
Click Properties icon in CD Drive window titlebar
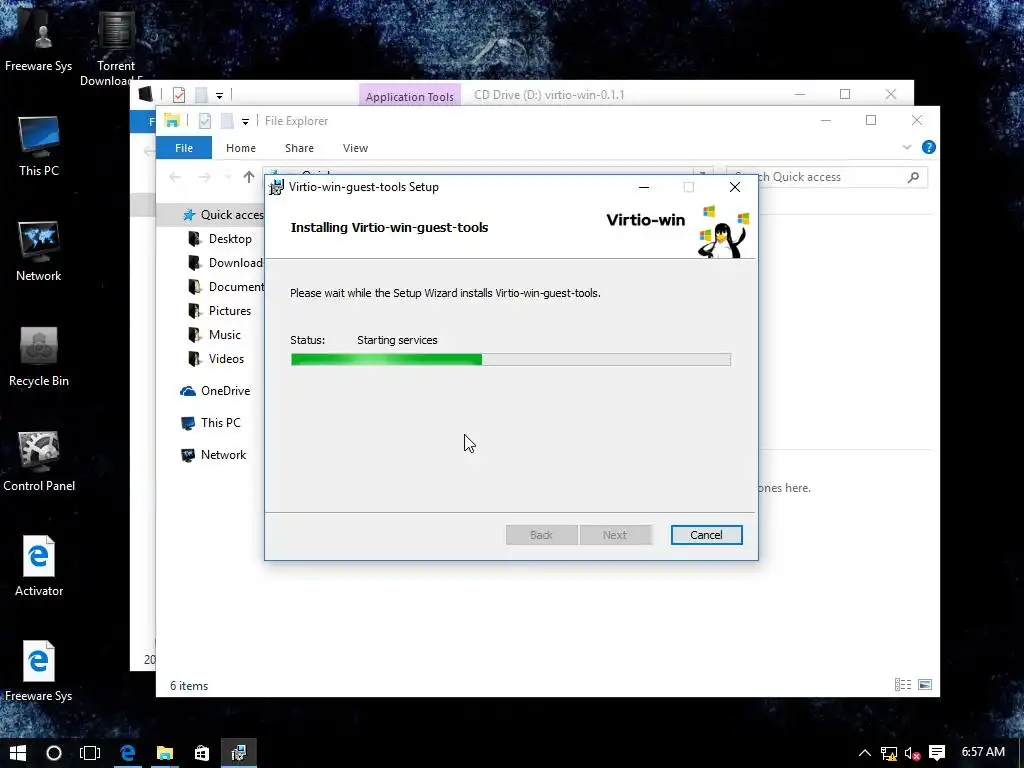point(179,95)
